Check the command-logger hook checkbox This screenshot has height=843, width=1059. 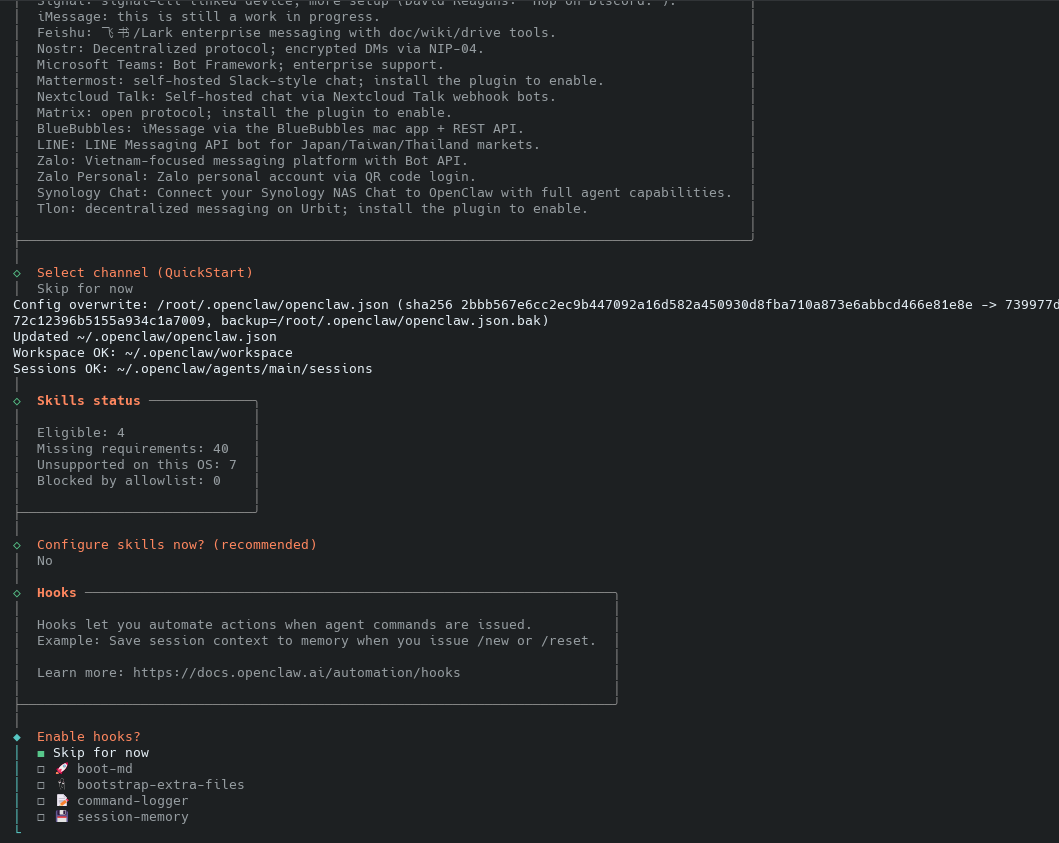(41, 801)
